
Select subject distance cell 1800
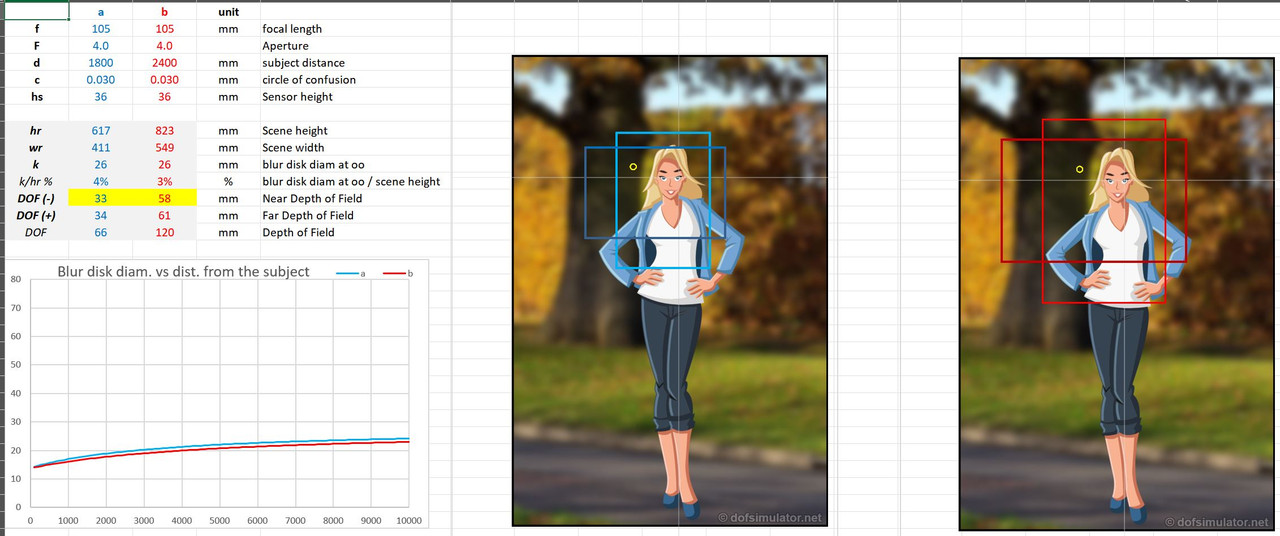click(x=100, y=63)
